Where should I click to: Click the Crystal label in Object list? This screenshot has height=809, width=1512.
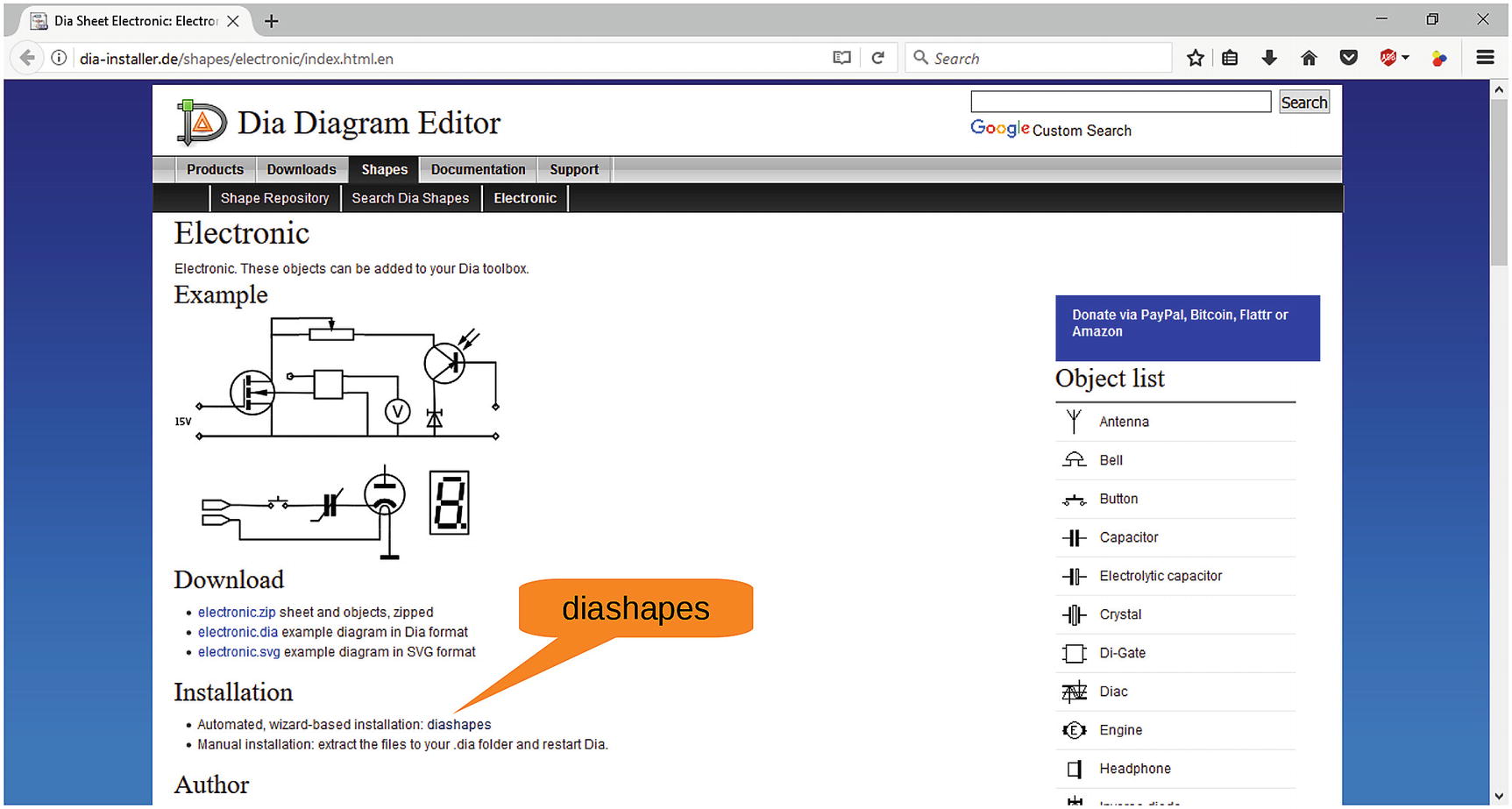pos(1120,614)
